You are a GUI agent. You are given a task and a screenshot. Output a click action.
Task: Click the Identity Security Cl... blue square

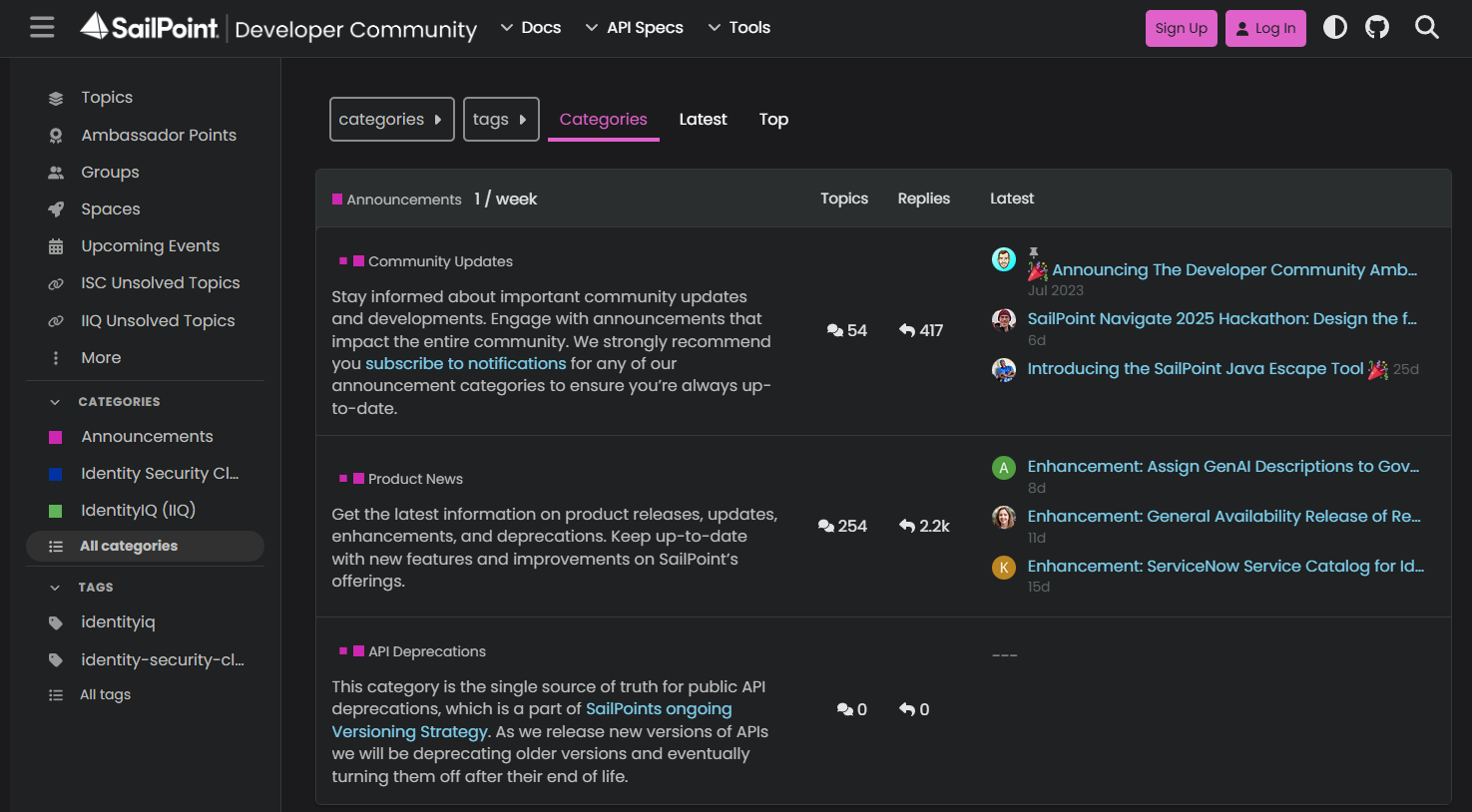[x=56, y=474]
